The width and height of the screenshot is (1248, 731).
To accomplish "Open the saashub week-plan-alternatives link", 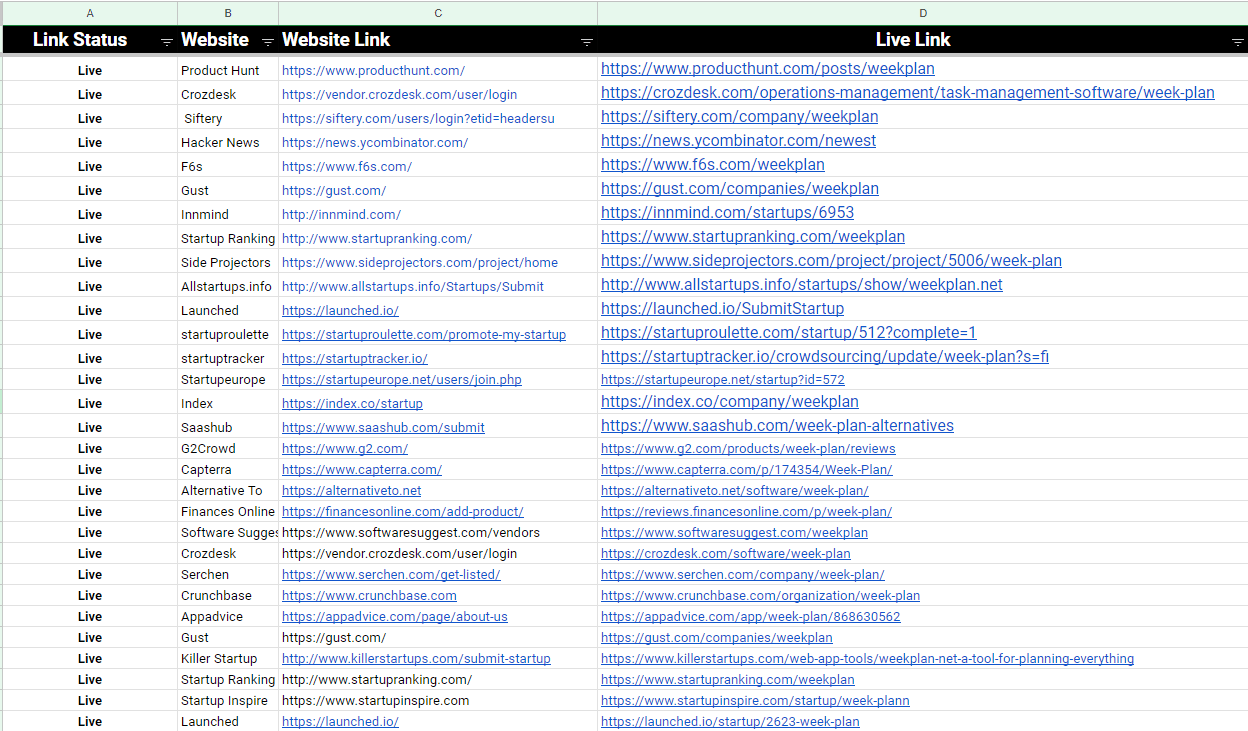I will coord(777,426).
